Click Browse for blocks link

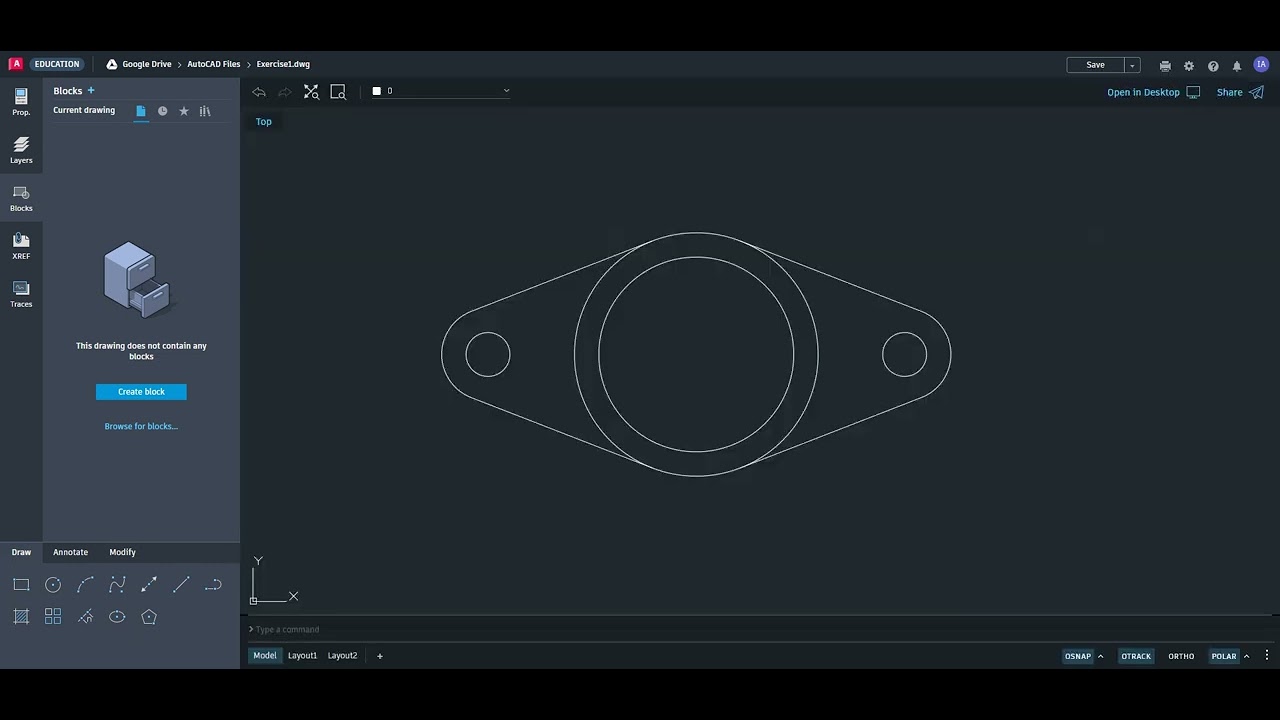141,426
